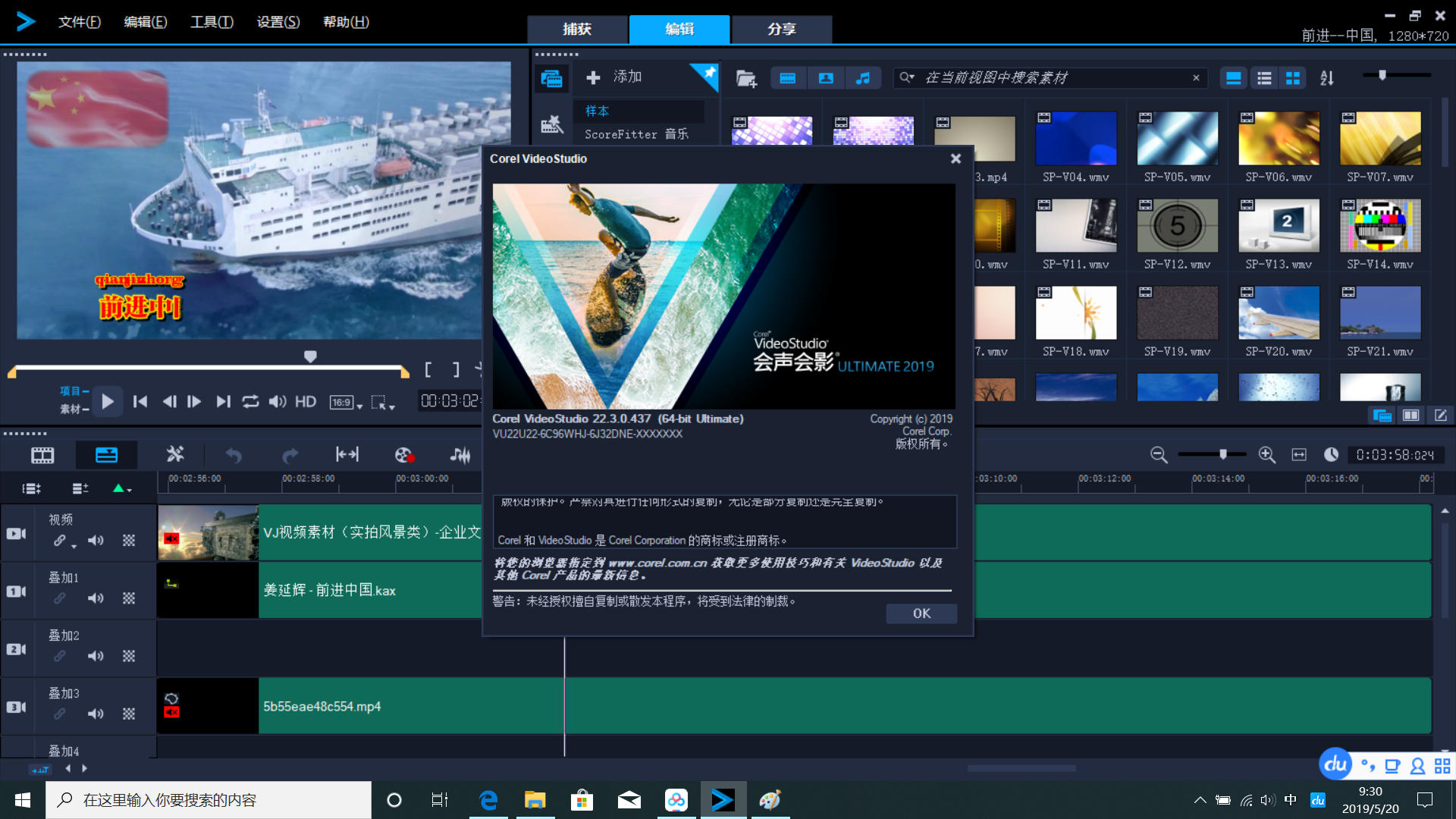Sort library clips icon
The width and height of the screenshot is (1456, 819).
tap(1326, 78)
